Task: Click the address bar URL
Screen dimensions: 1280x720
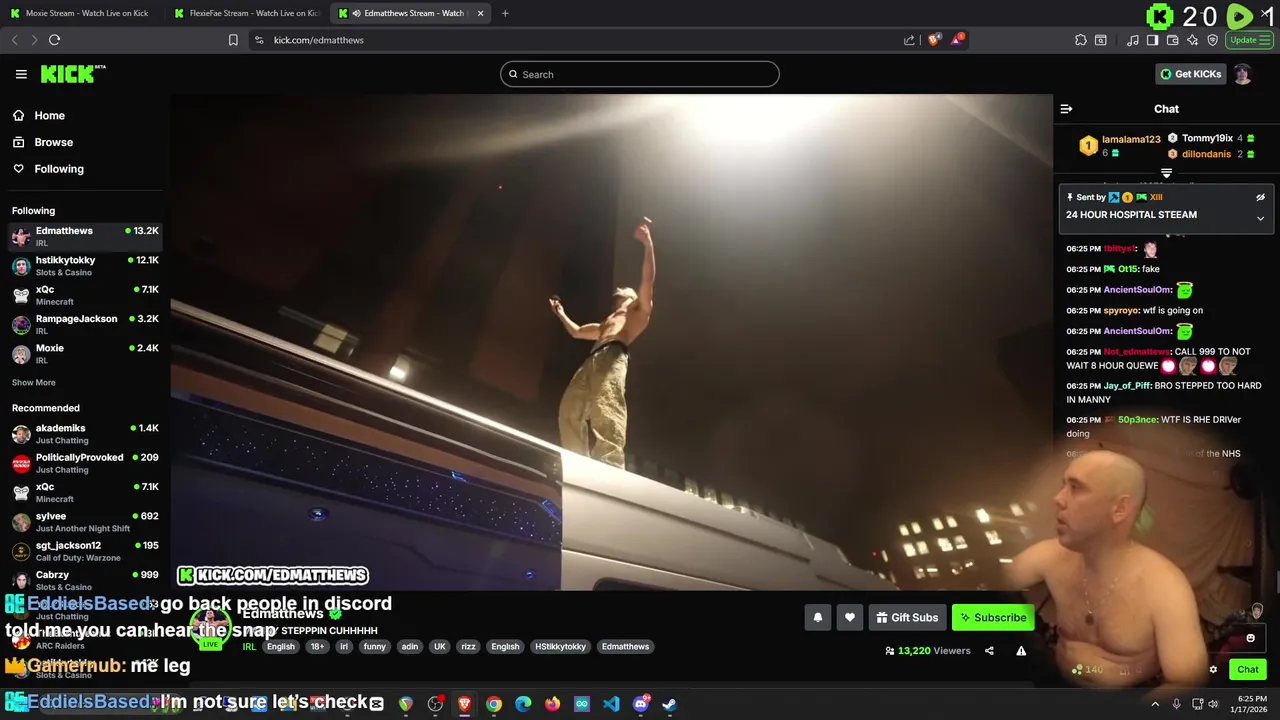Action: pos(319,40)
